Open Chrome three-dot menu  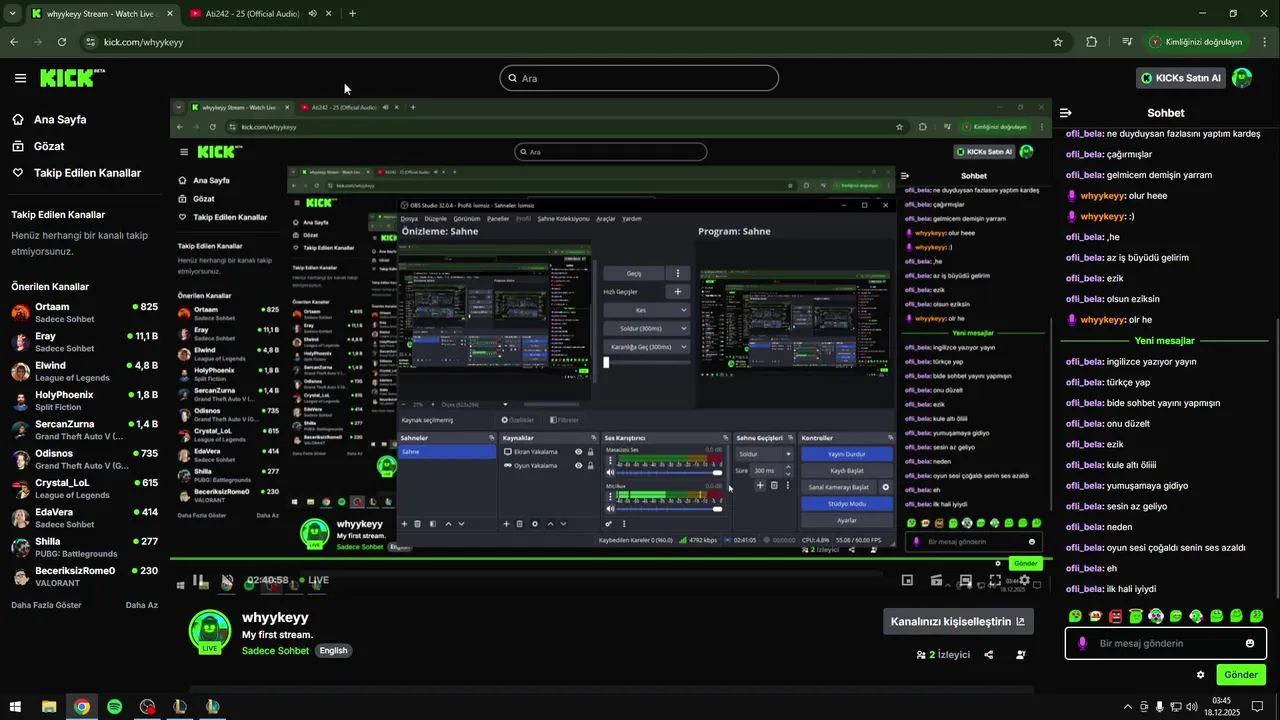pyautogui.click(x=1266, y=42)
